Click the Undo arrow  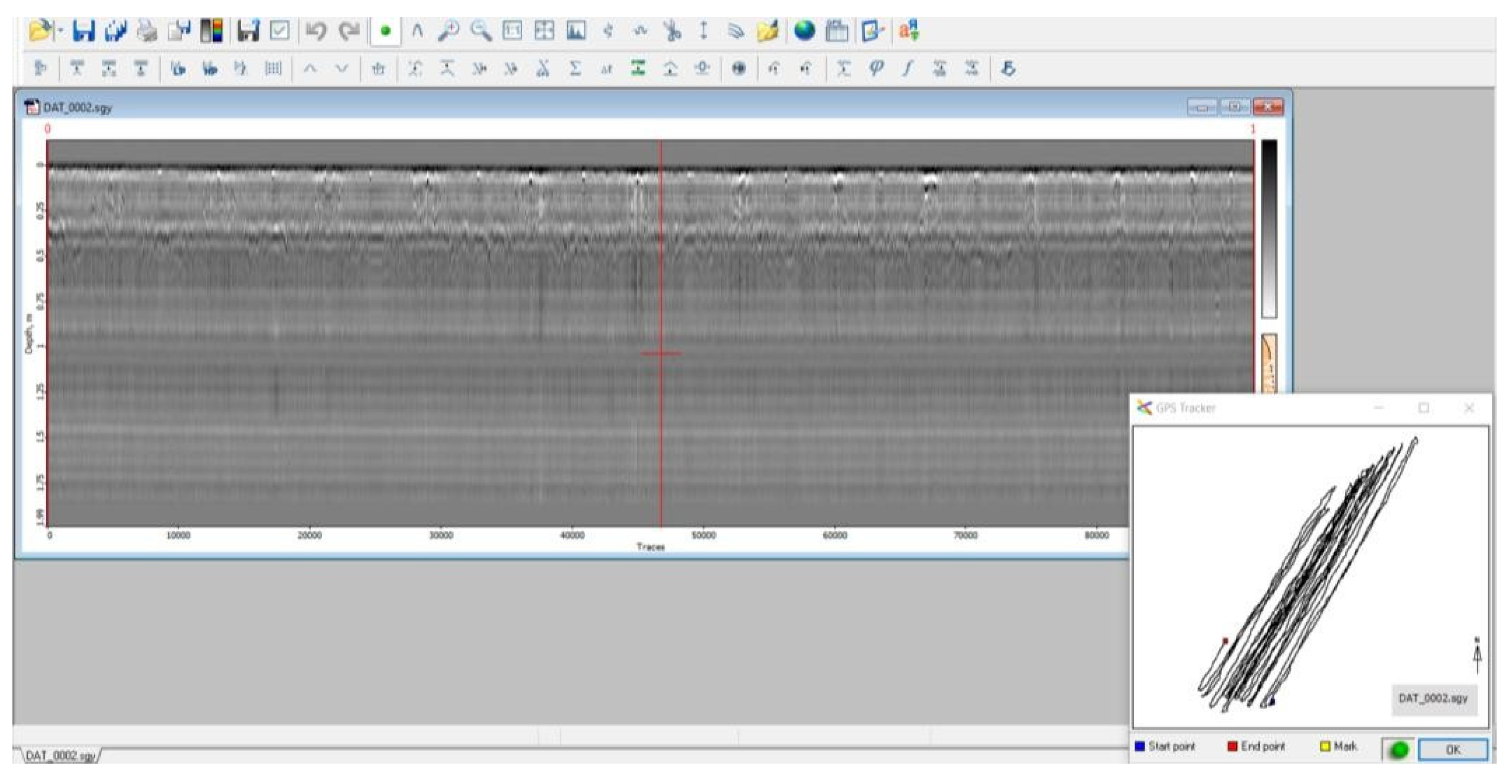[316, 30]
